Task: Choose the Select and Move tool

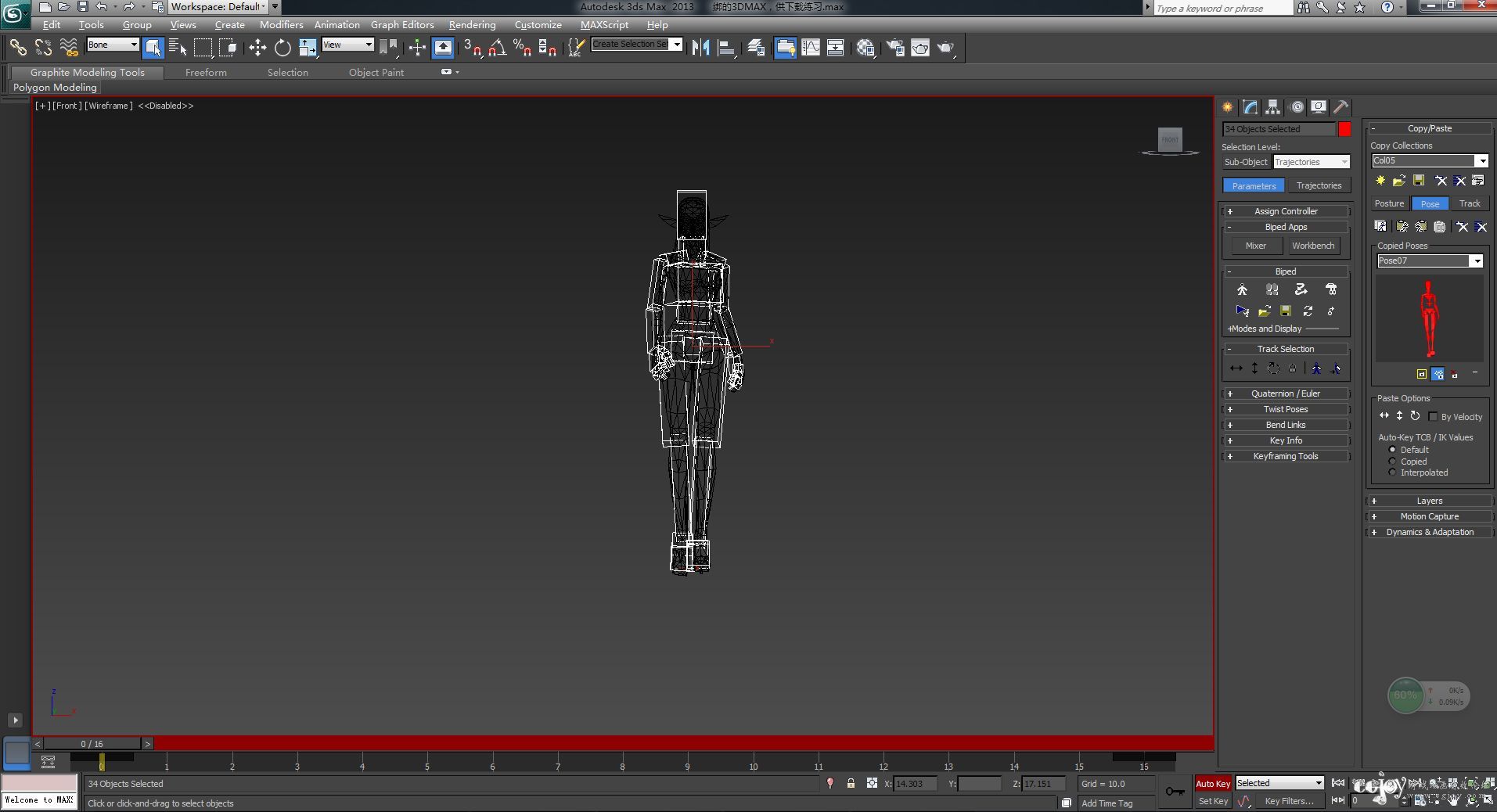Action: [257, 48]
